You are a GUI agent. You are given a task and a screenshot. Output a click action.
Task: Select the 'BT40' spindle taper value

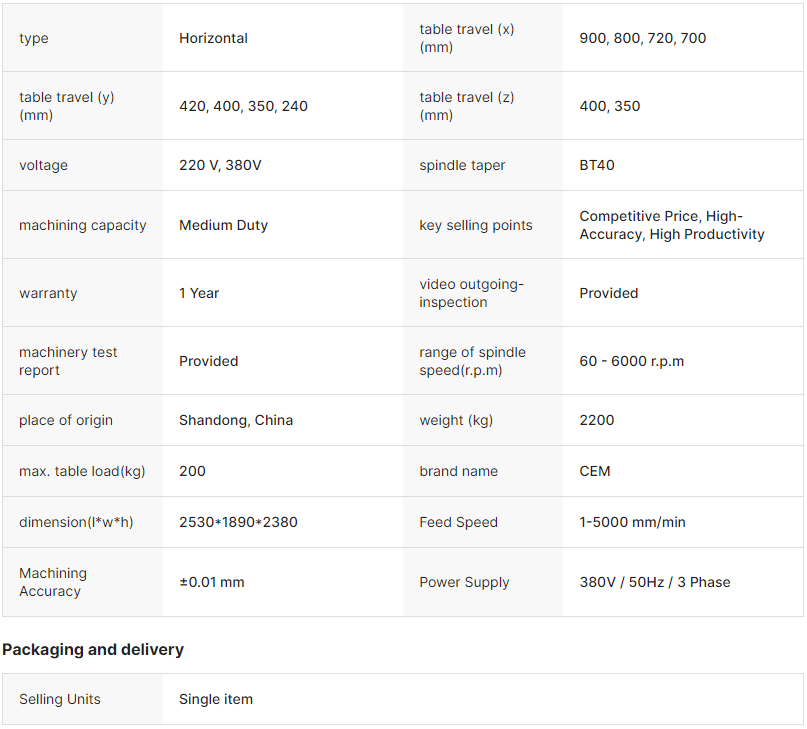pos(597,165)
